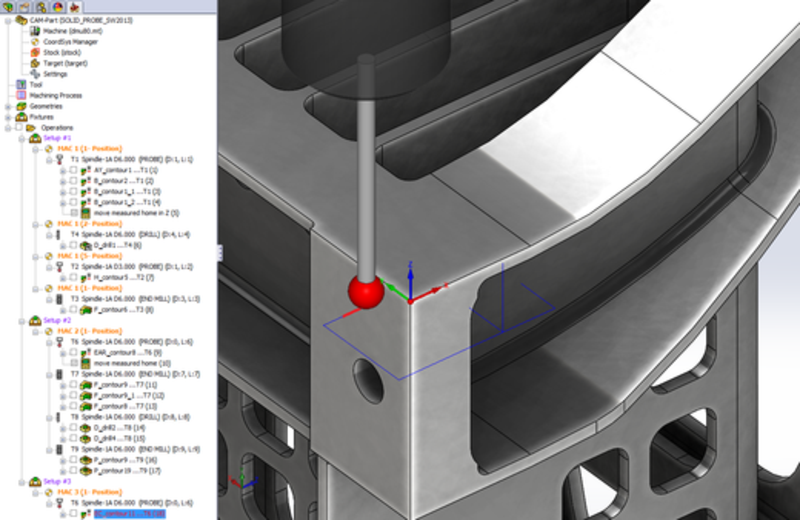Select the Stock icon in tree
800x520 pixels.
(35, 52)
